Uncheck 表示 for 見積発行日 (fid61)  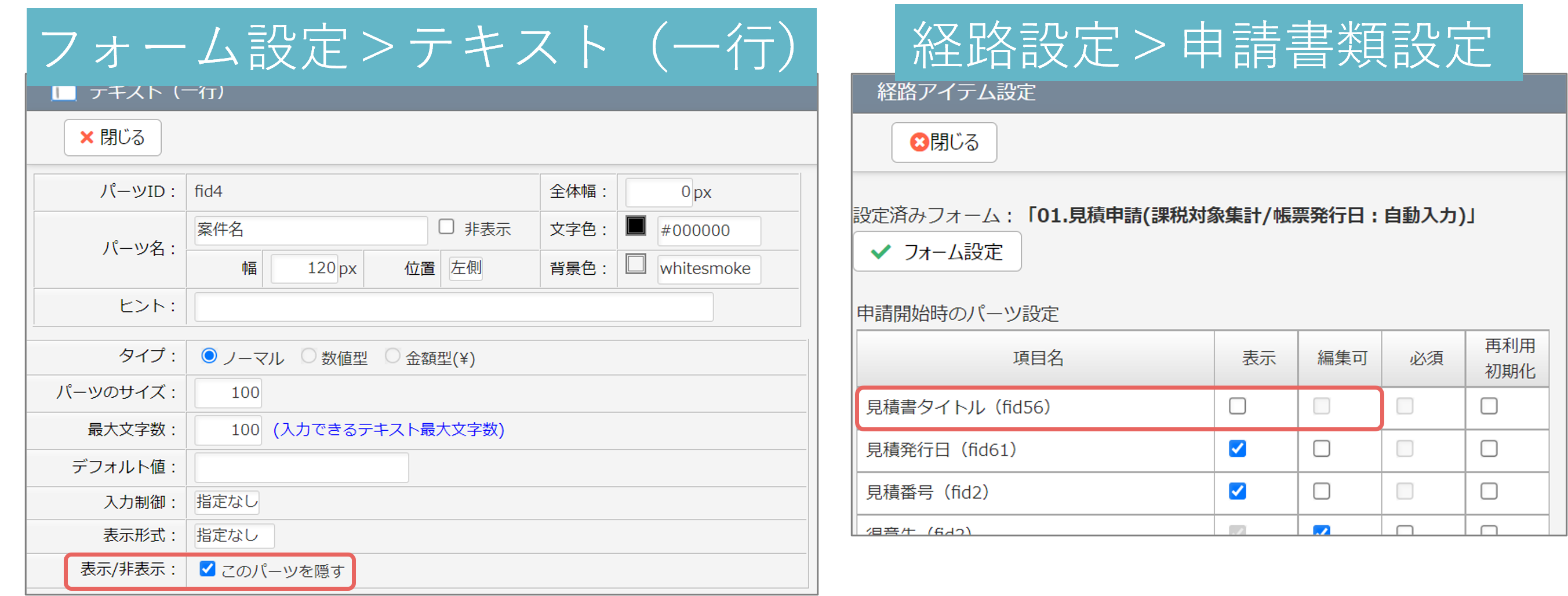click(1238, 449)
